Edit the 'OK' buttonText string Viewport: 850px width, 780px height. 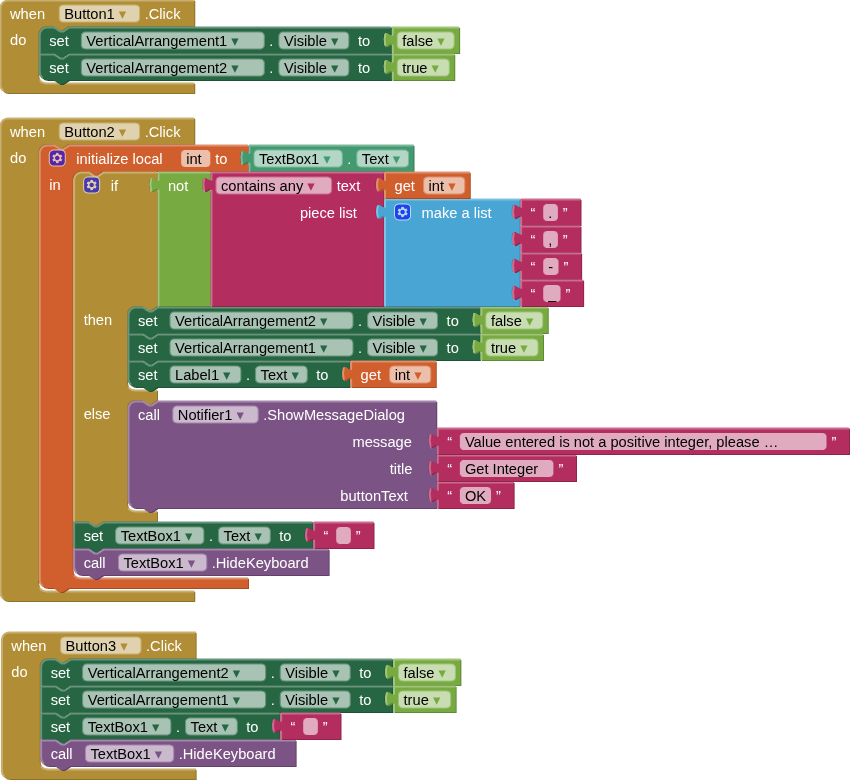pyautogui.click(x=475, y=496)
